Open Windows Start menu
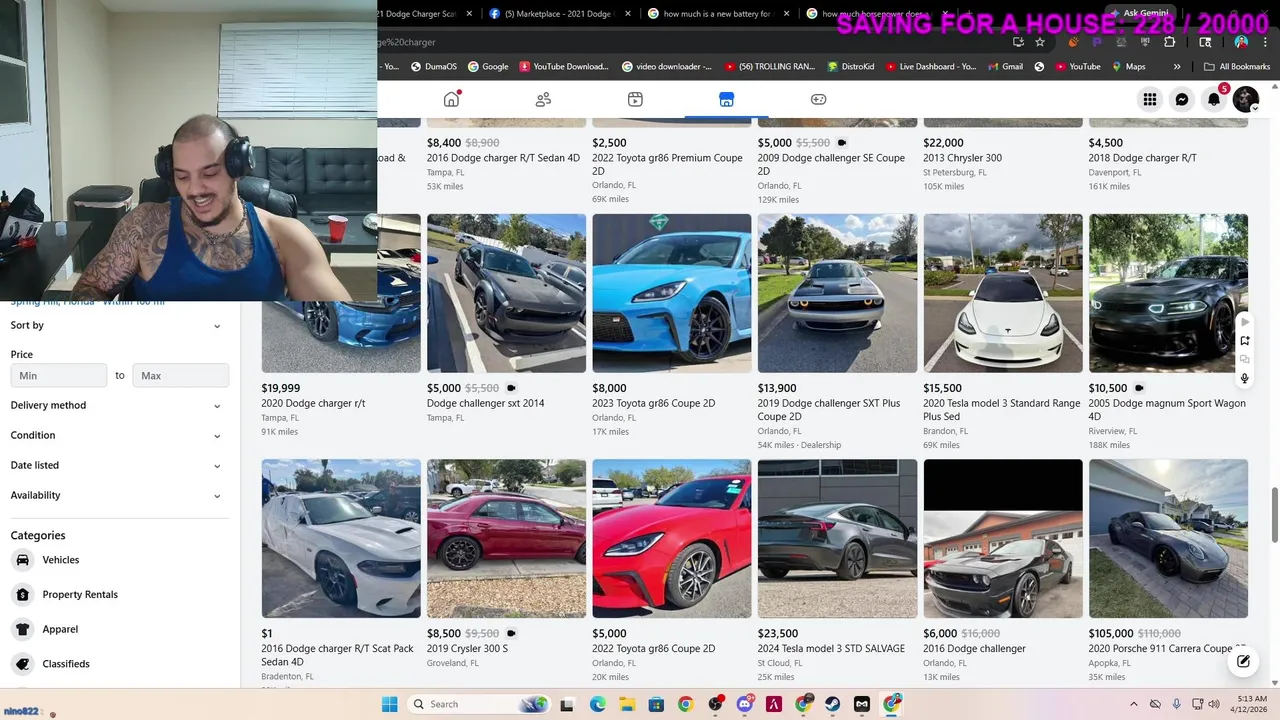Viewport: 1280px width, 720px height. click(389, 704)
